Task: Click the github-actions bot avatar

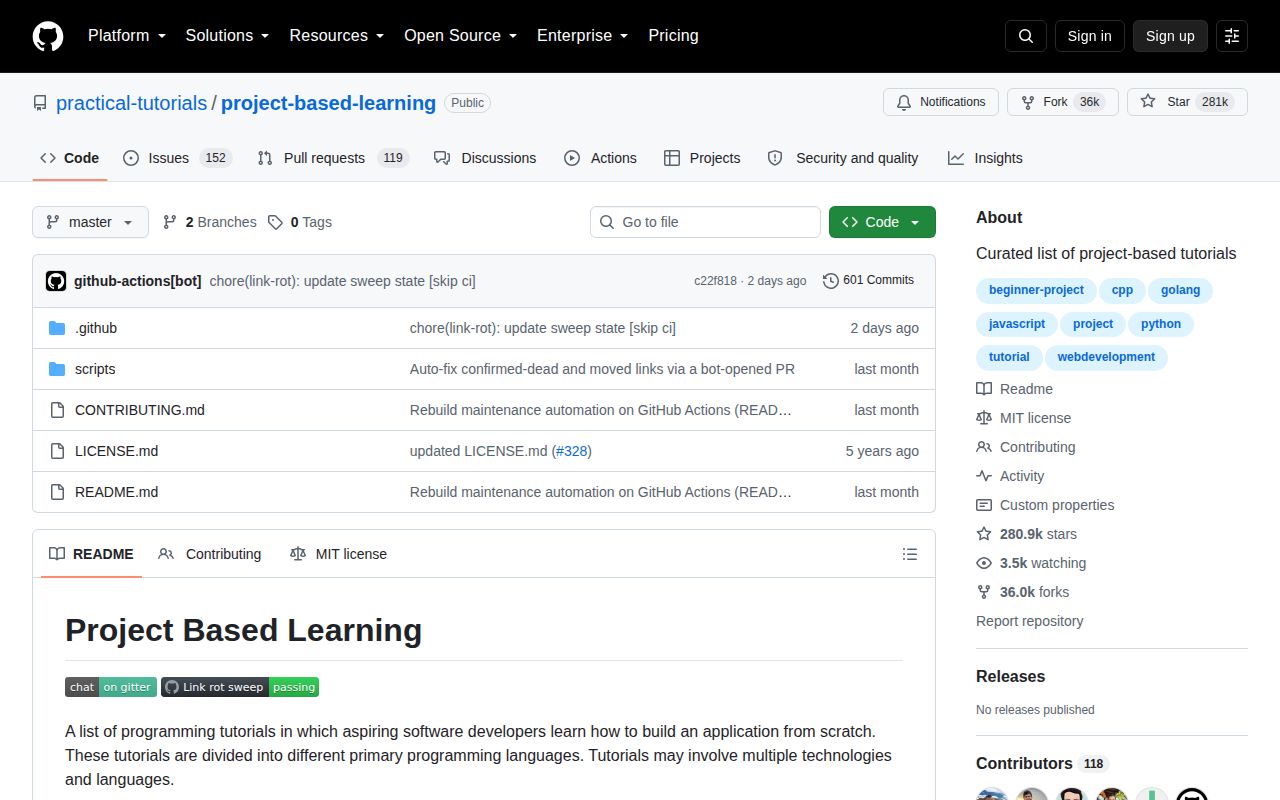Action: pyautogui.click(x=56, y=281)
